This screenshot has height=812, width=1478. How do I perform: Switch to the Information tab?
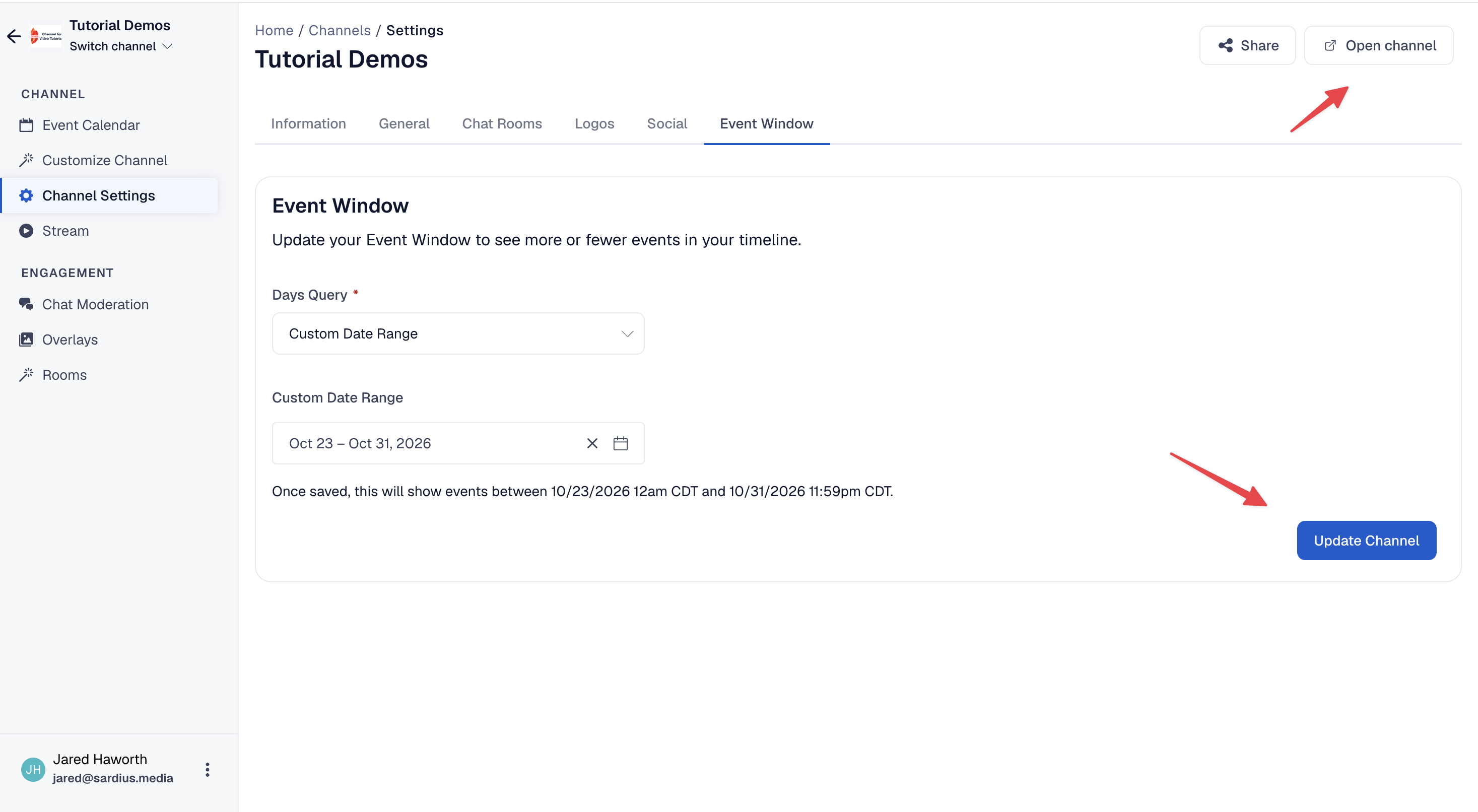tap(308, 123)
